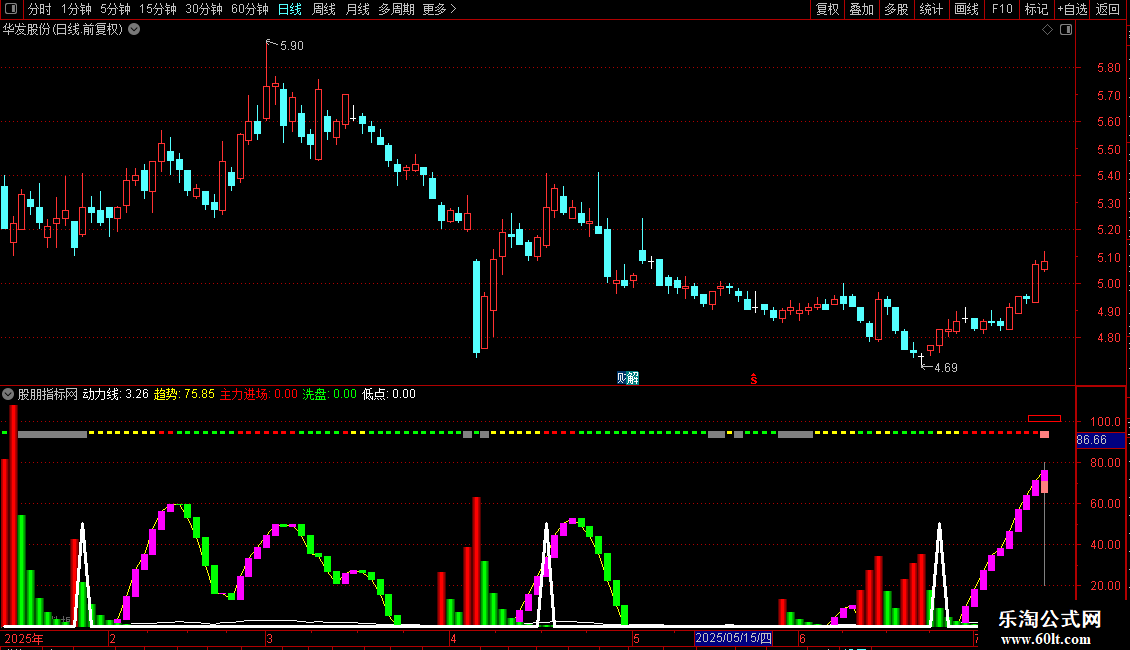The width and height of the screenshot is (1130, 650).
Task: Open the 复权 adjustment option
Action: (x=827, y=9)
